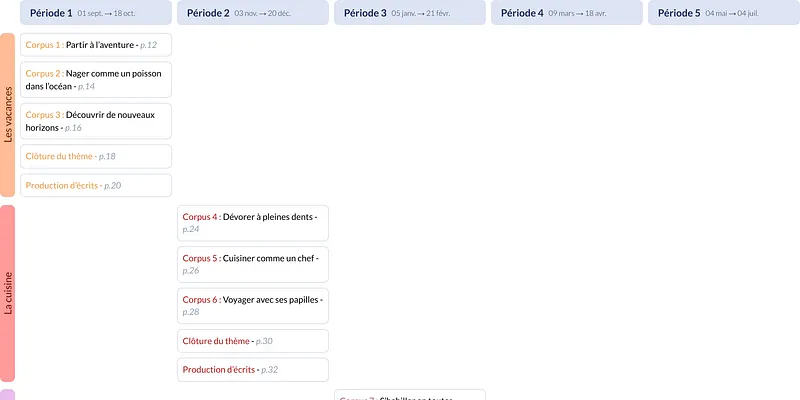The image size is (800, 400).
Task: Open Corpus 3 Découvrir de nouveaux horizons card
Action: 96,121
